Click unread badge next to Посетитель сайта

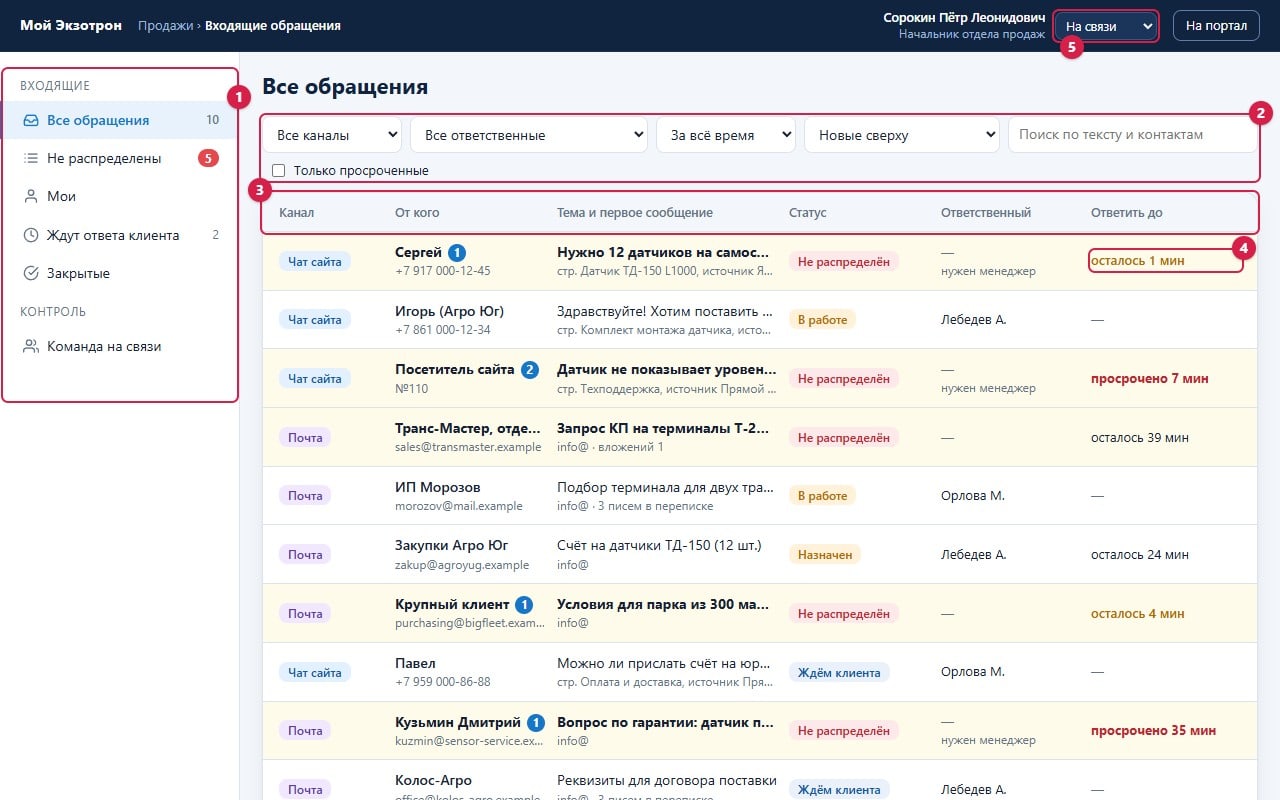530,370
